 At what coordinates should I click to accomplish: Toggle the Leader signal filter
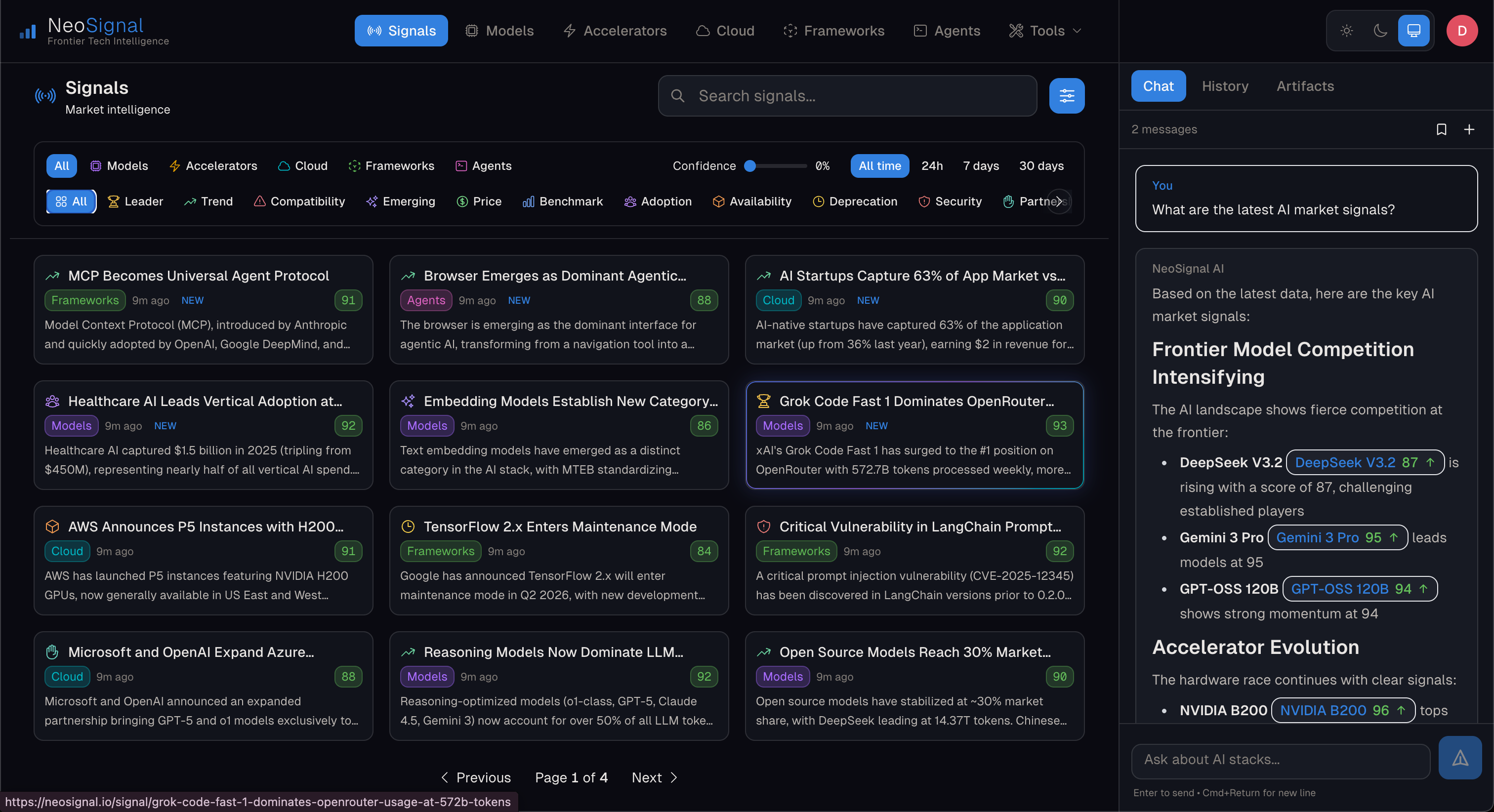point(135,201)
